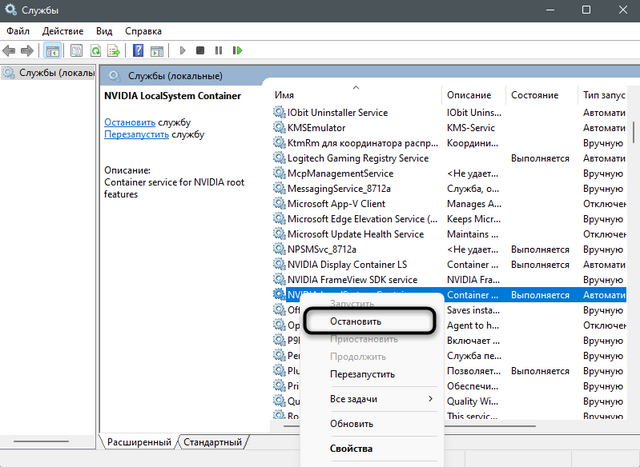
Task: Click the Start service play icon
Action: [x=182, y=51]
